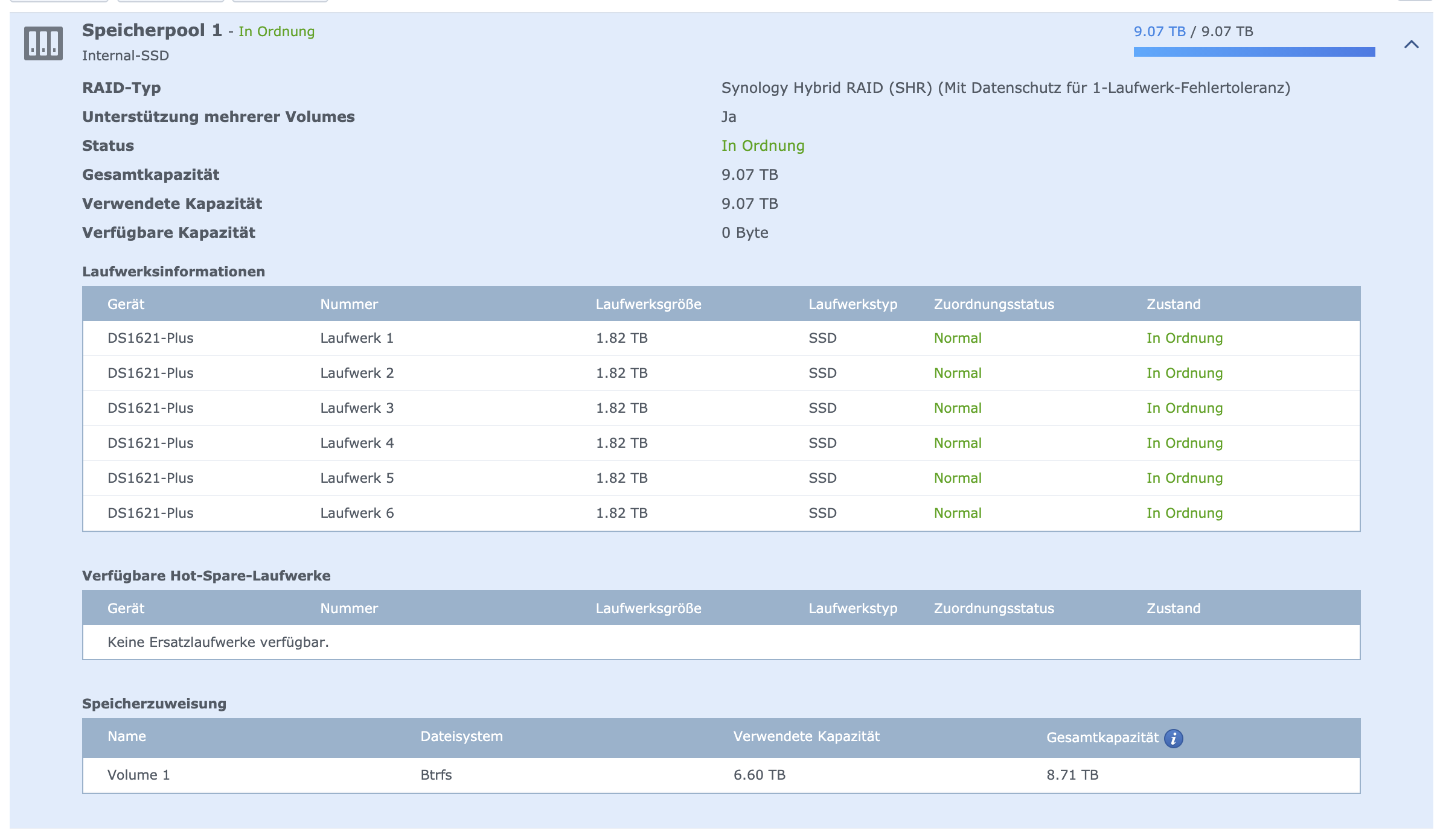Click Nummer header in the Hot-Spare table
Screen dimensions: 1443x840
[x=349, y=608]
